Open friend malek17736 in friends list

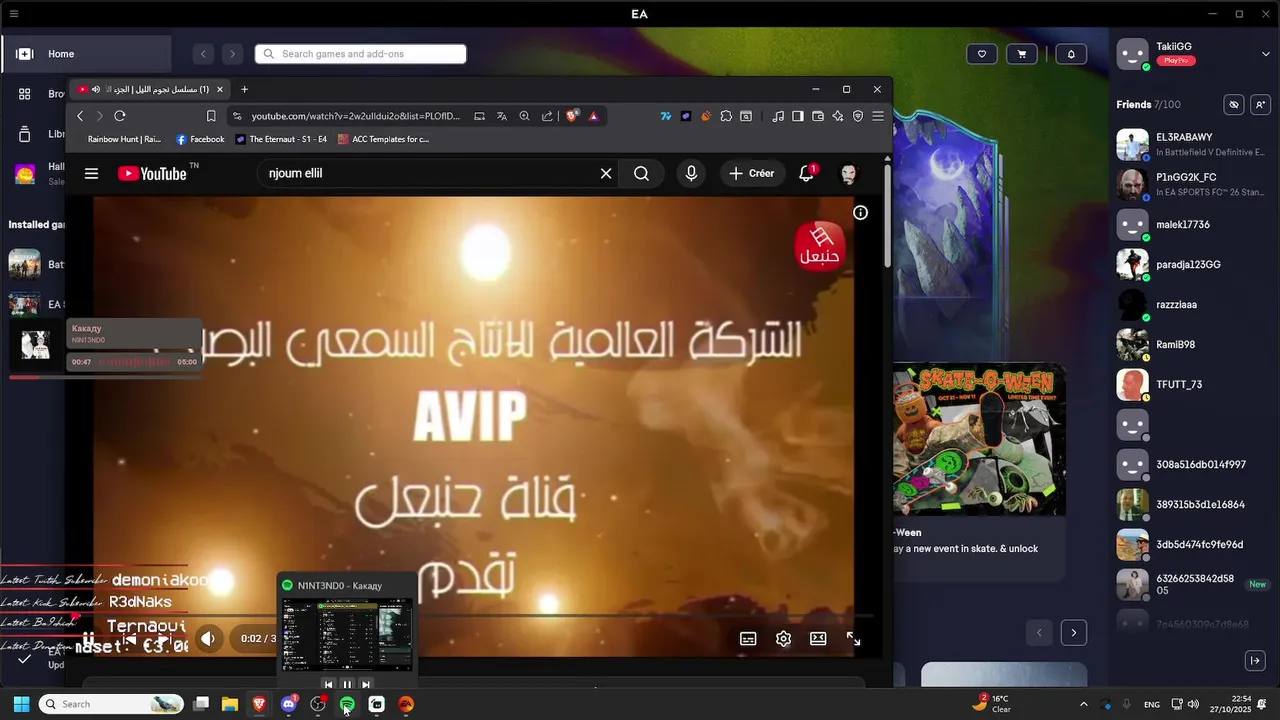click(x=1192, y=224)
